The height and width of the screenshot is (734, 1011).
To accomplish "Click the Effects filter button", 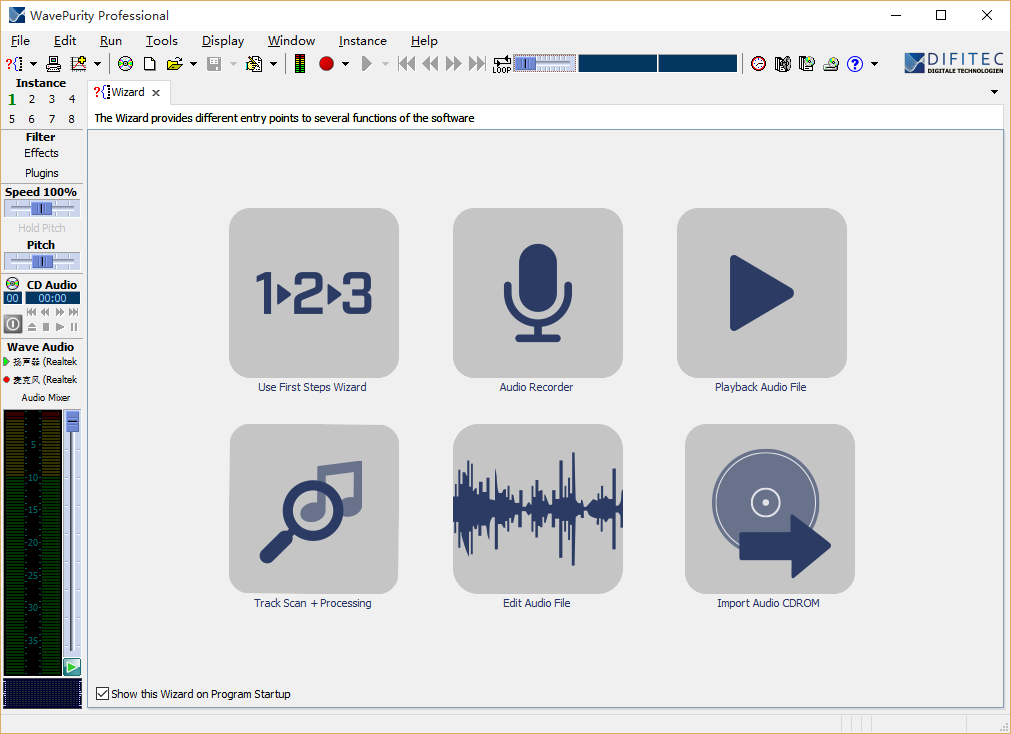I will pyautogui.click(x=41, y=153).
